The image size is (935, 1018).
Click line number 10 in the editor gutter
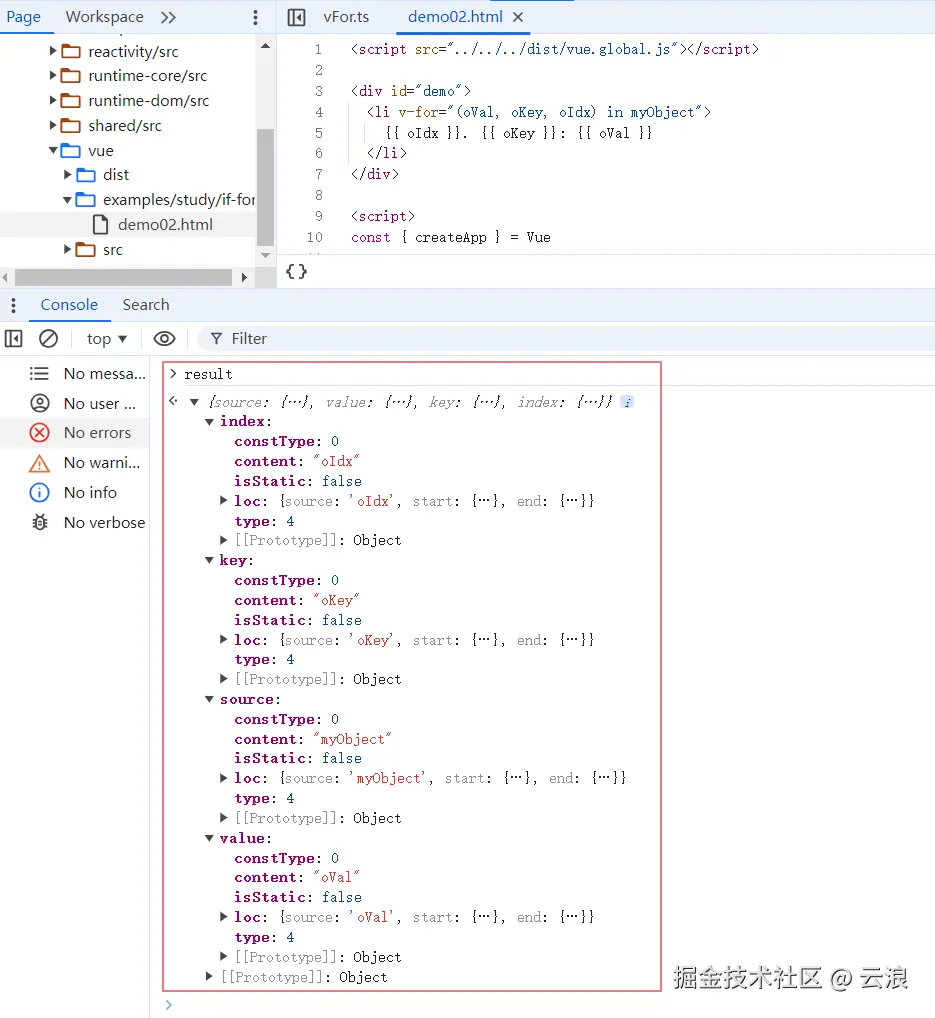315,238
